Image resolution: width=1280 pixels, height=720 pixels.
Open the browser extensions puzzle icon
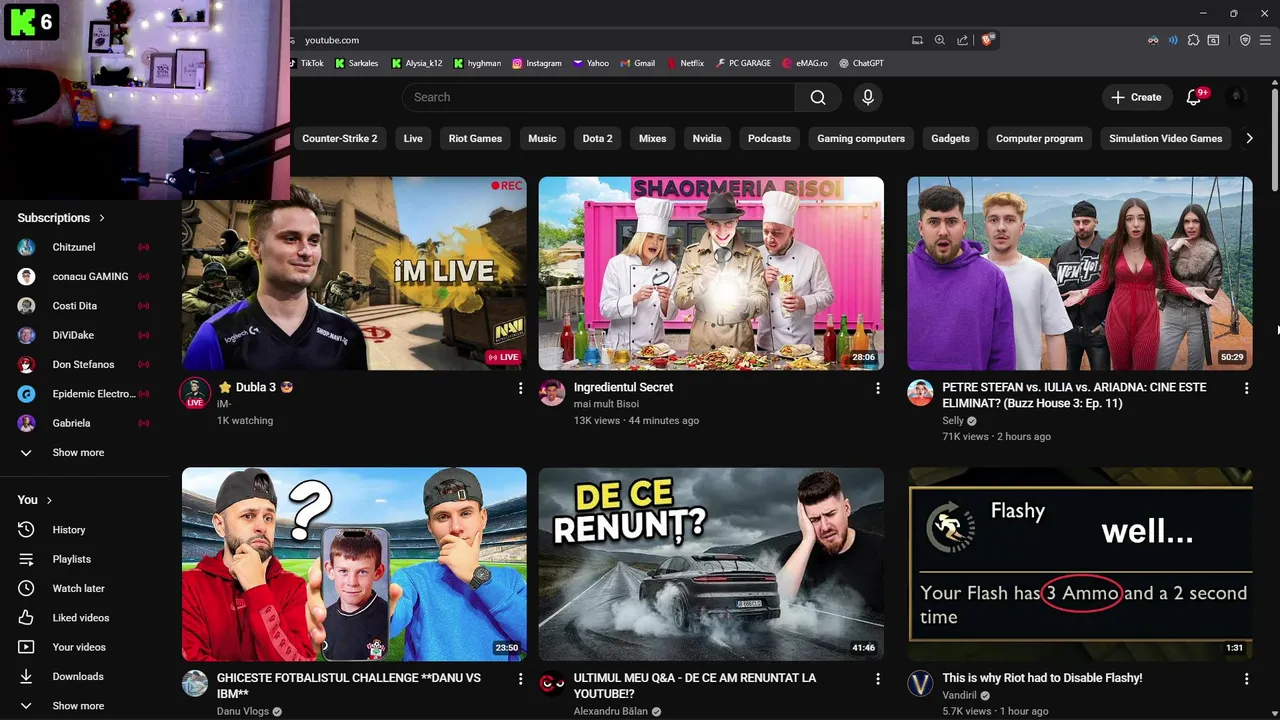pos(1193,40)
